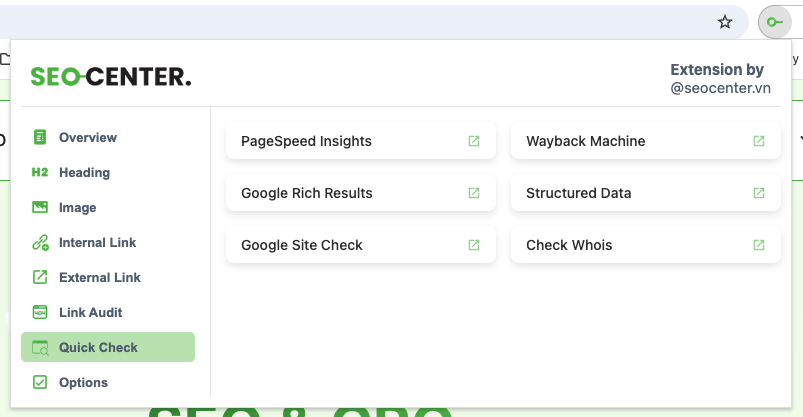Click the Check Whois open-in-new-tab icon
The height and width of the screenshot is (417, 803).
(759, 245)
